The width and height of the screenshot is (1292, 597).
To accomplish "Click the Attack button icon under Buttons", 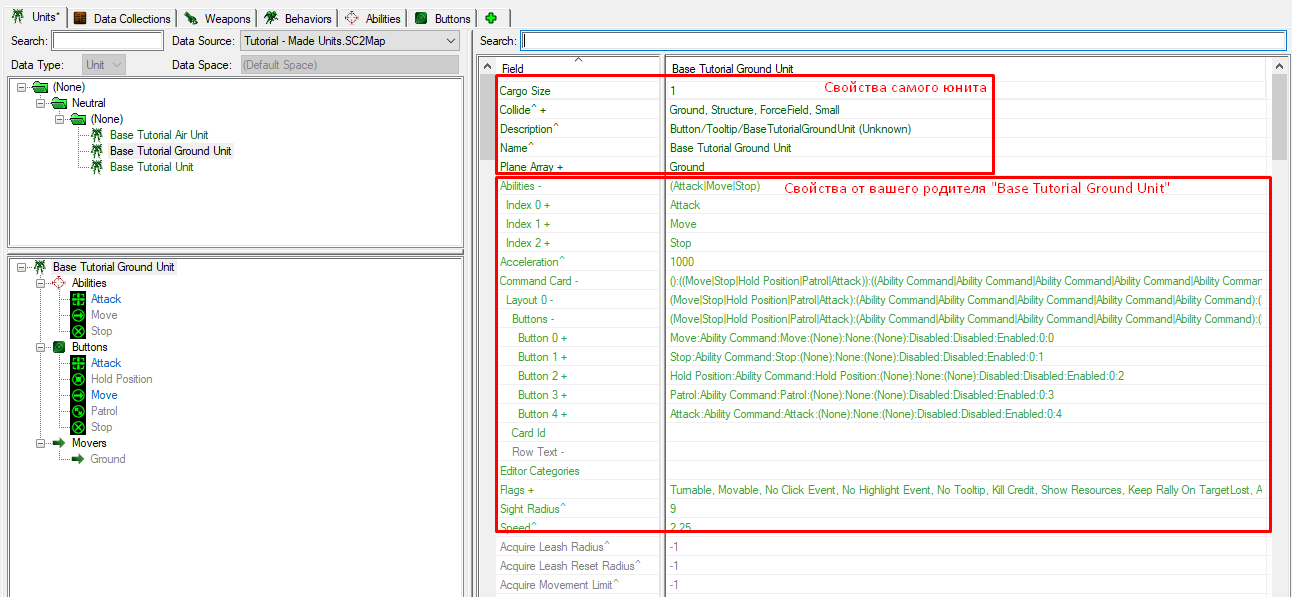I will coord(78,363).
